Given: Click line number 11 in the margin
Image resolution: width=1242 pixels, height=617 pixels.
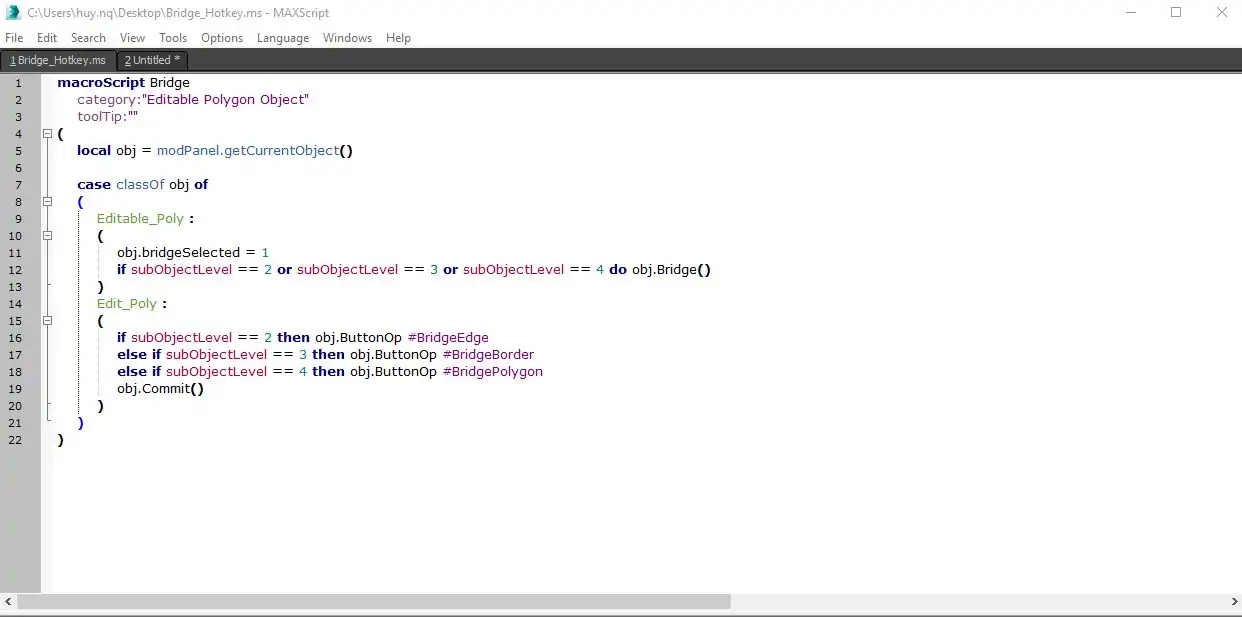Looking at the screenshot, I should [16, 253].
